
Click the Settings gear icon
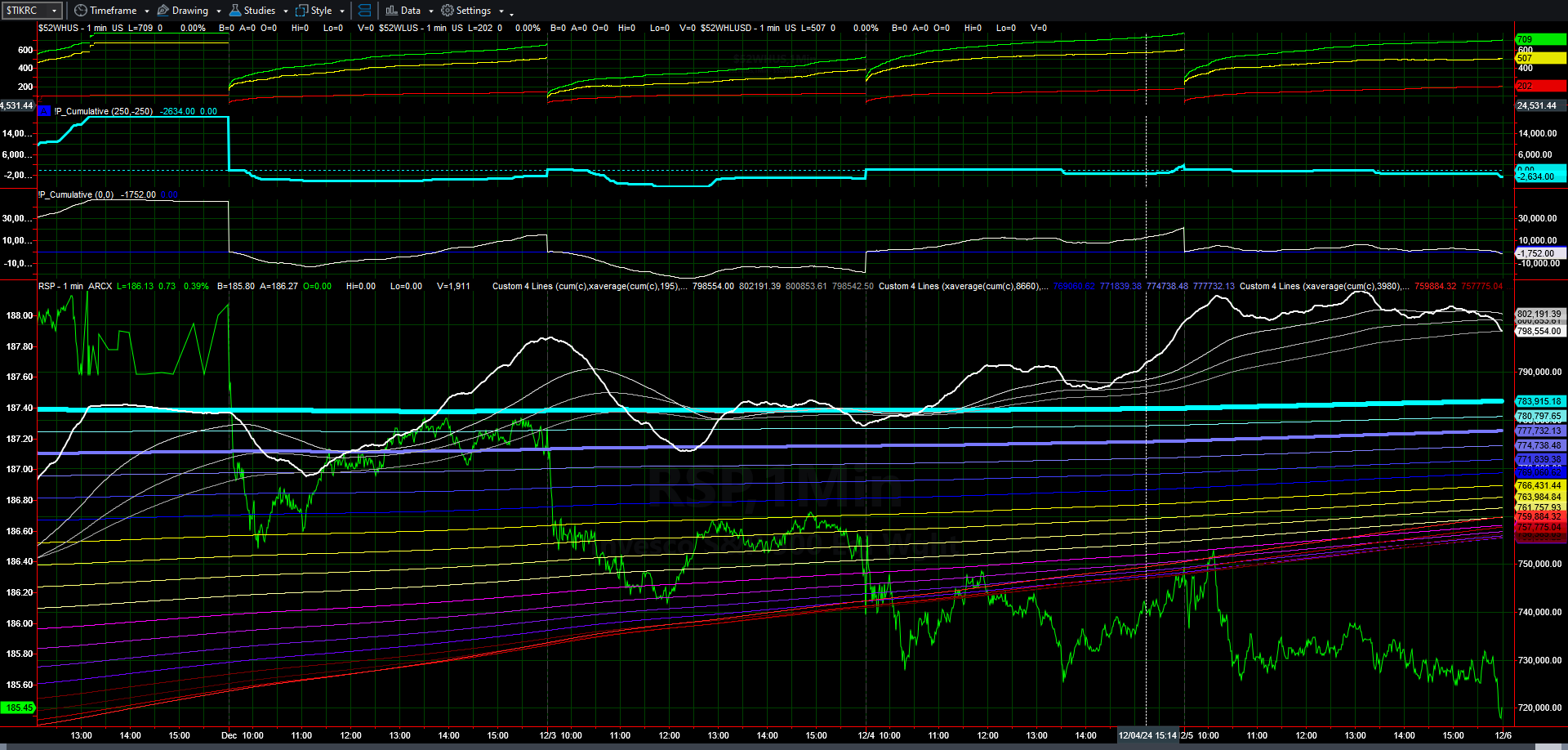click(x=447, y=11)
